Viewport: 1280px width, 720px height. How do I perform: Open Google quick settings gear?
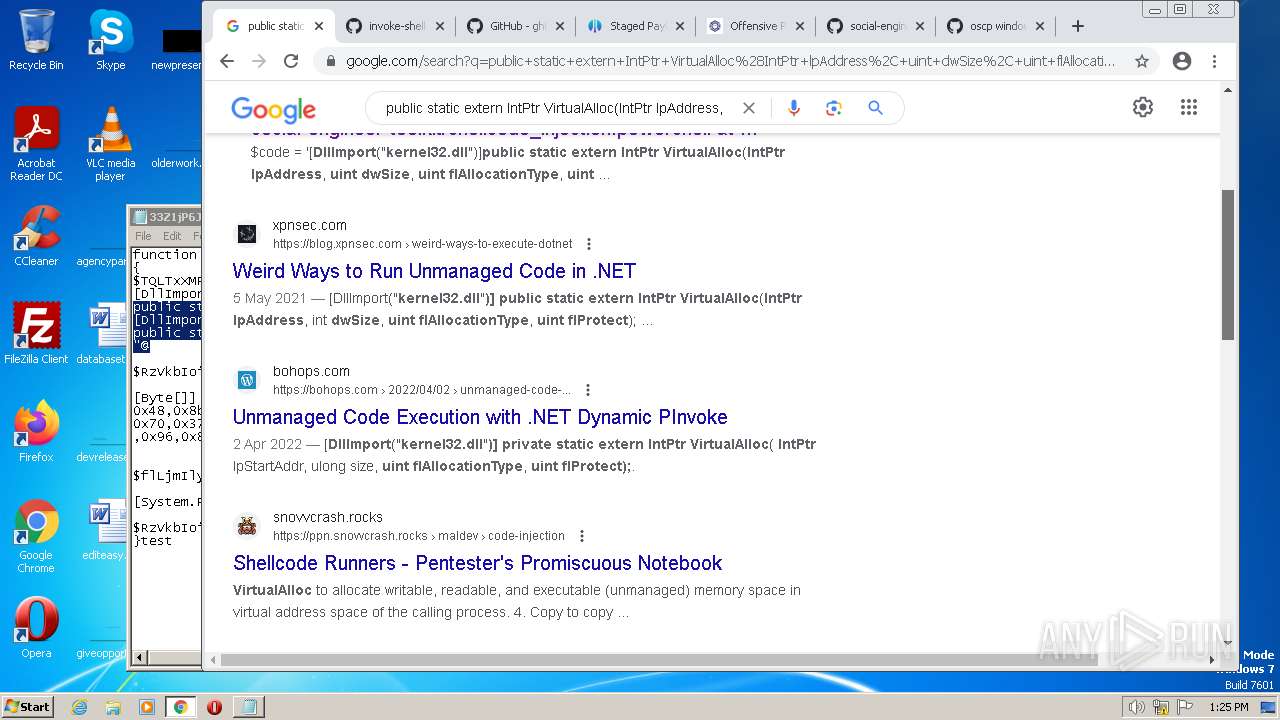pos(1143,107)
